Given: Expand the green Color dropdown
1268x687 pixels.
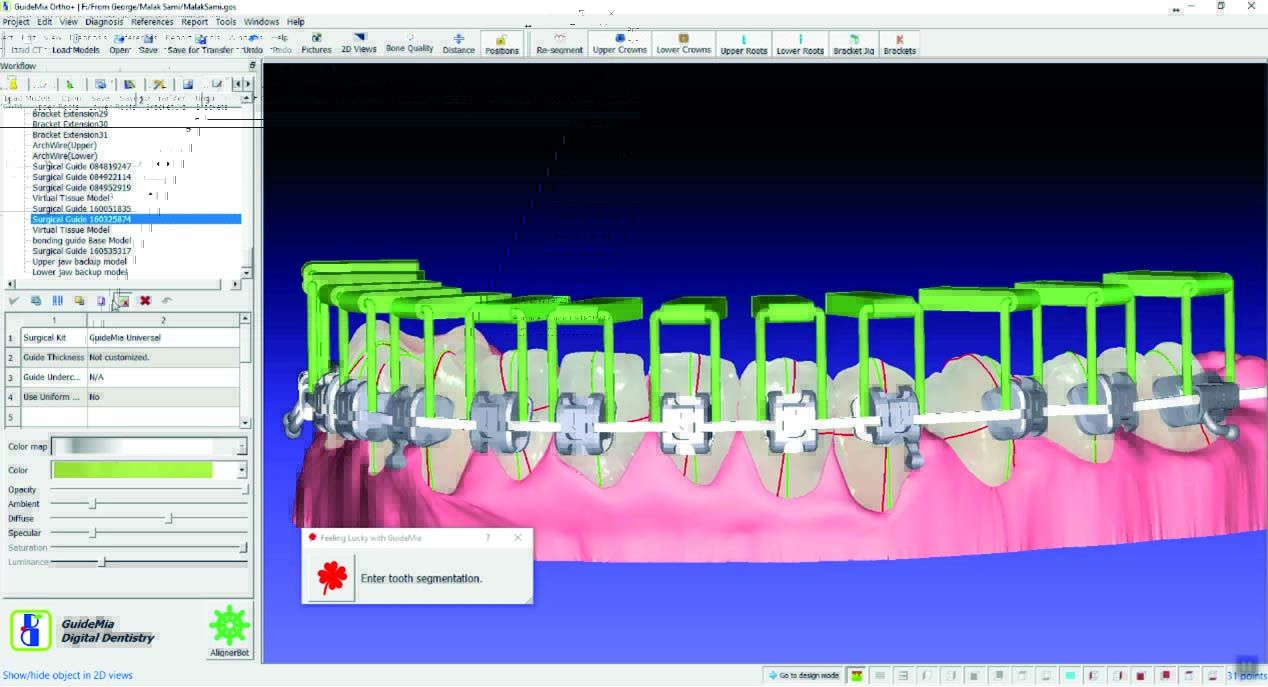Looking at the screenshot, I should coord(242,470).
